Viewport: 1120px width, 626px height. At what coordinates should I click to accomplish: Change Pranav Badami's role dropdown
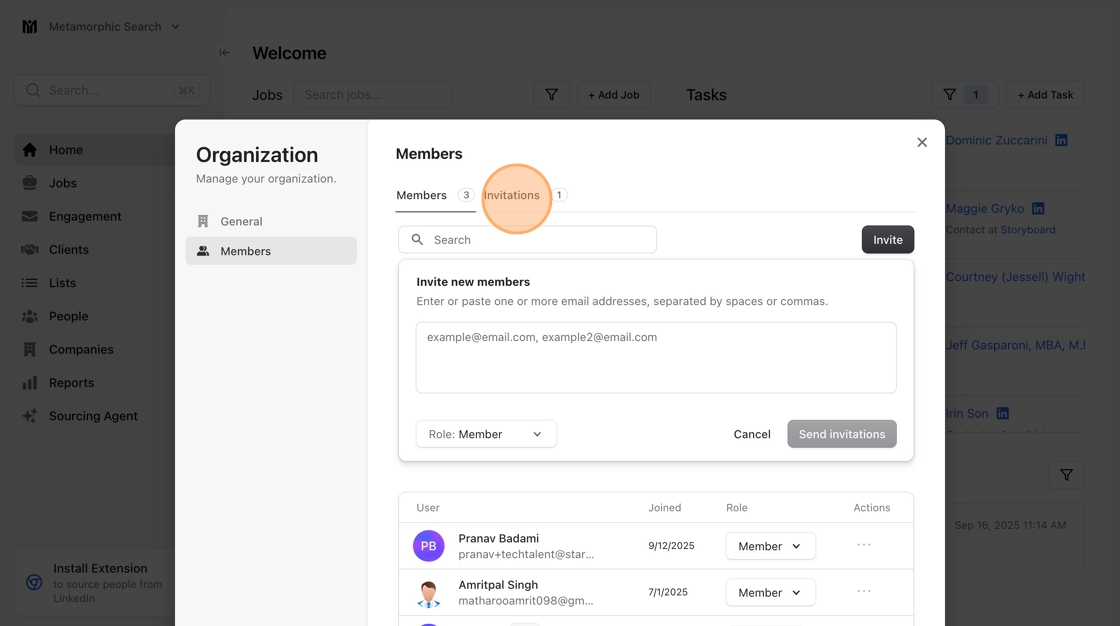click(769, 546)
